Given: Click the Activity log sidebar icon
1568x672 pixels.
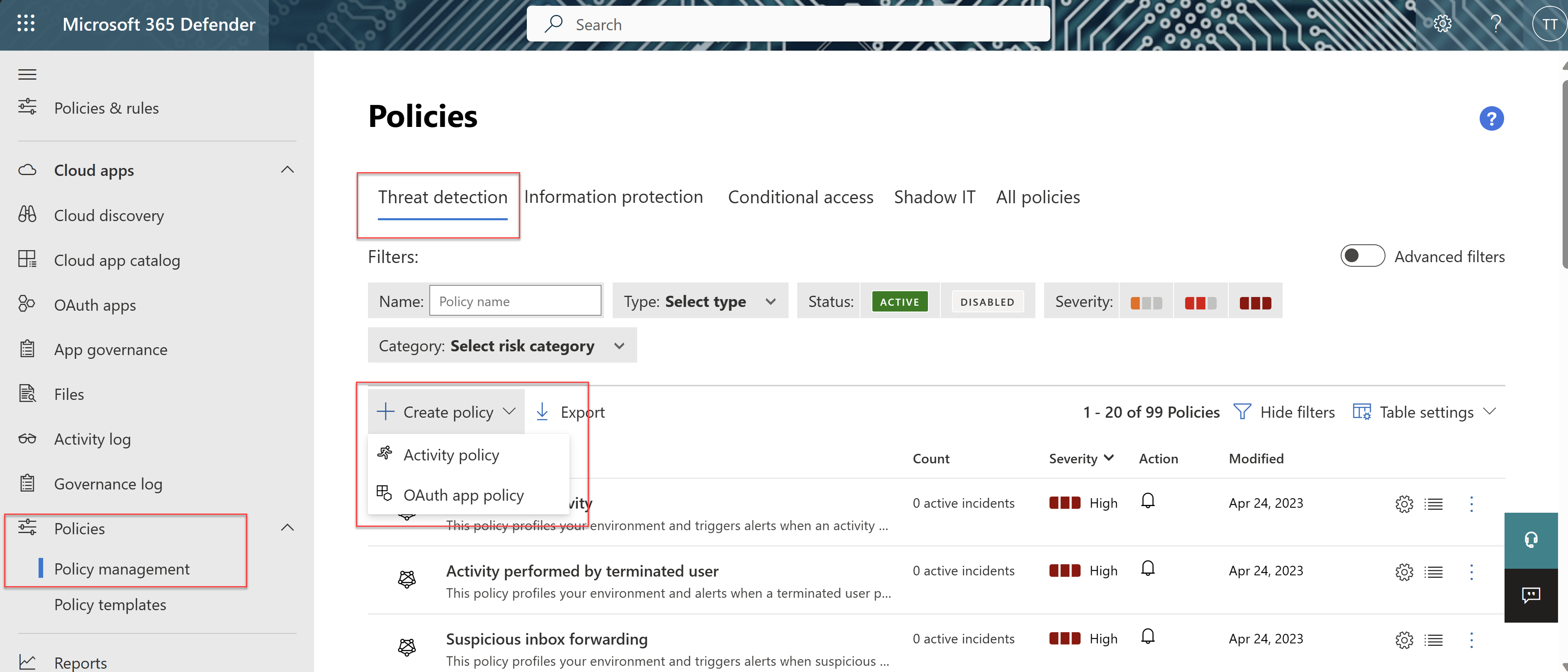Looking at the screenshot, I should coord(27,438).
